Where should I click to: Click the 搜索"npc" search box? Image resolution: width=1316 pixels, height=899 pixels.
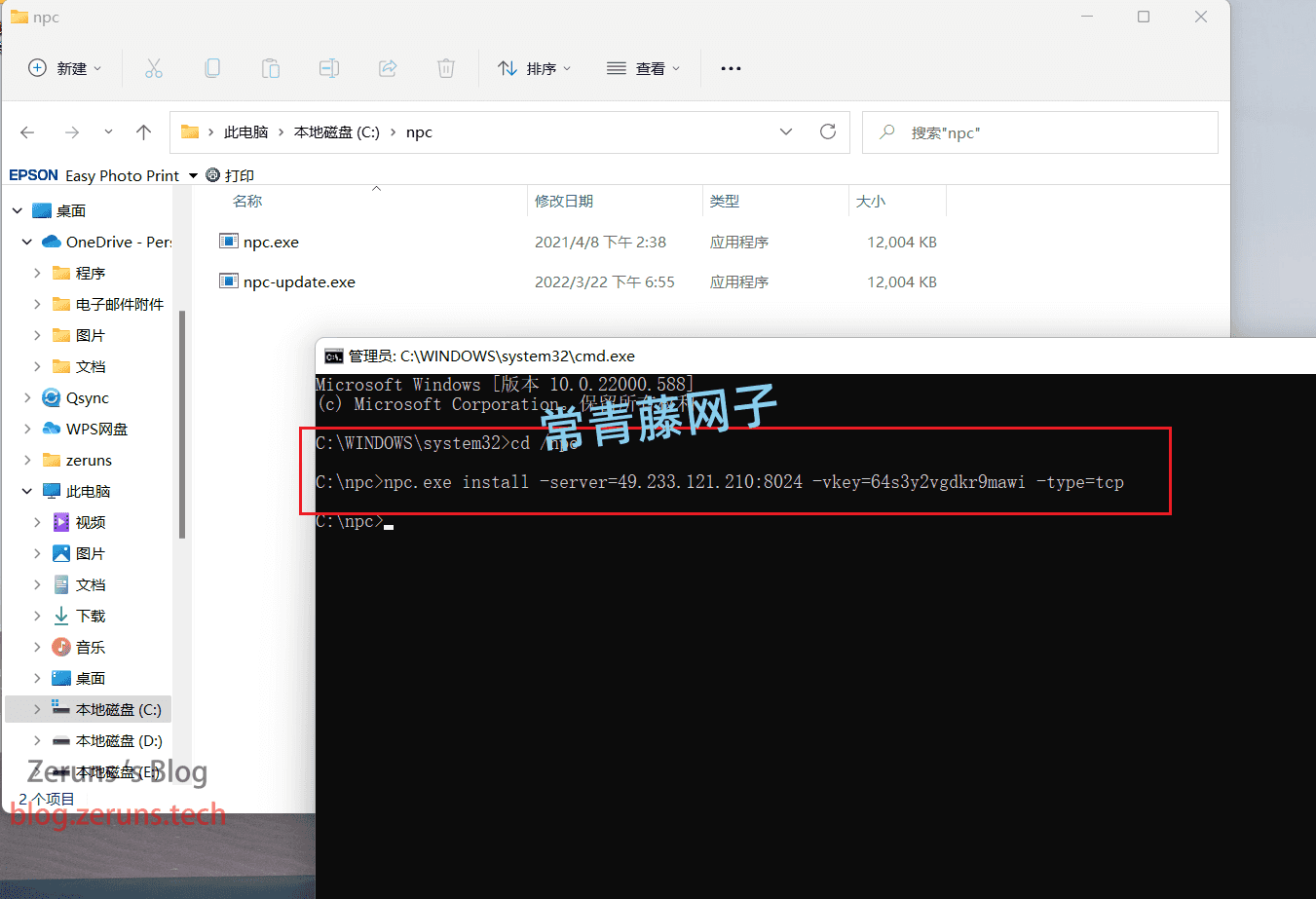1039,131
